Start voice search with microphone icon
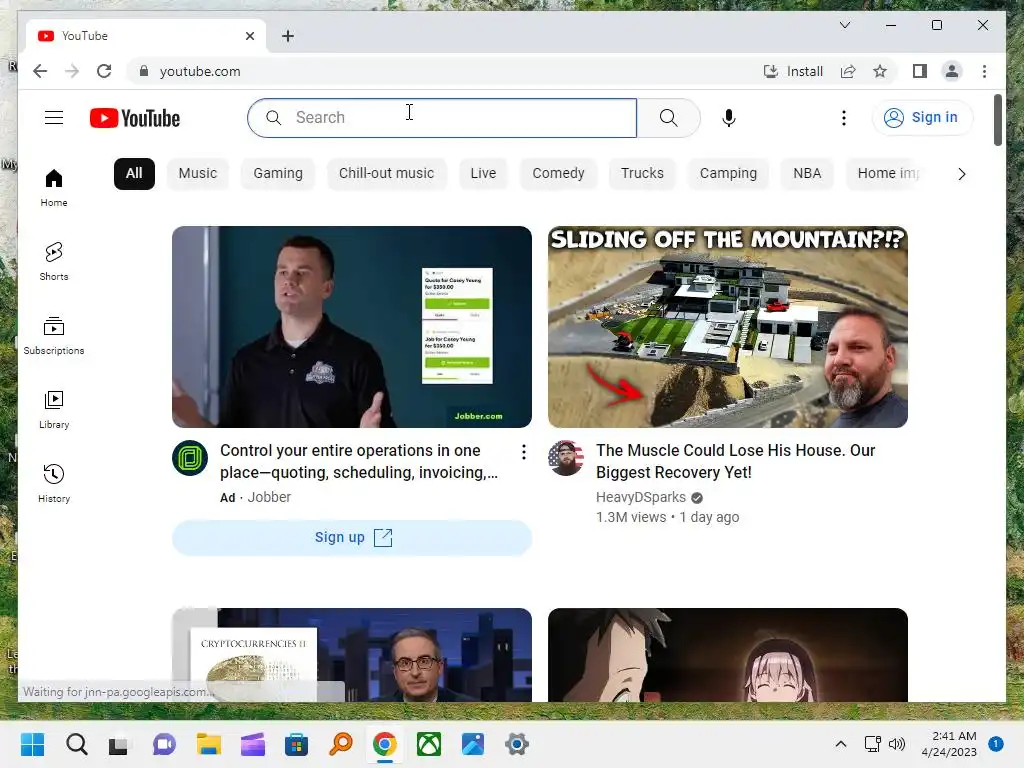The image size is (1024, 768). (729, 118)
